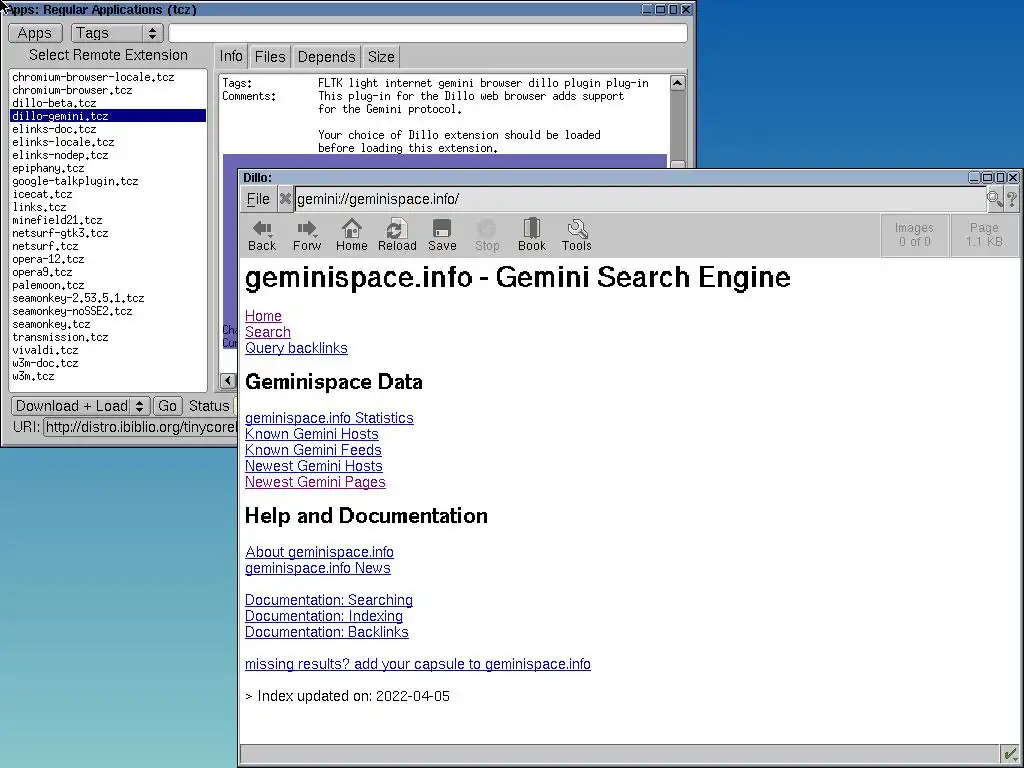Viewport: 1024px width, 768px height.
Task: Expand the Tags dropdown in Apps window
Action: (117, 33)
